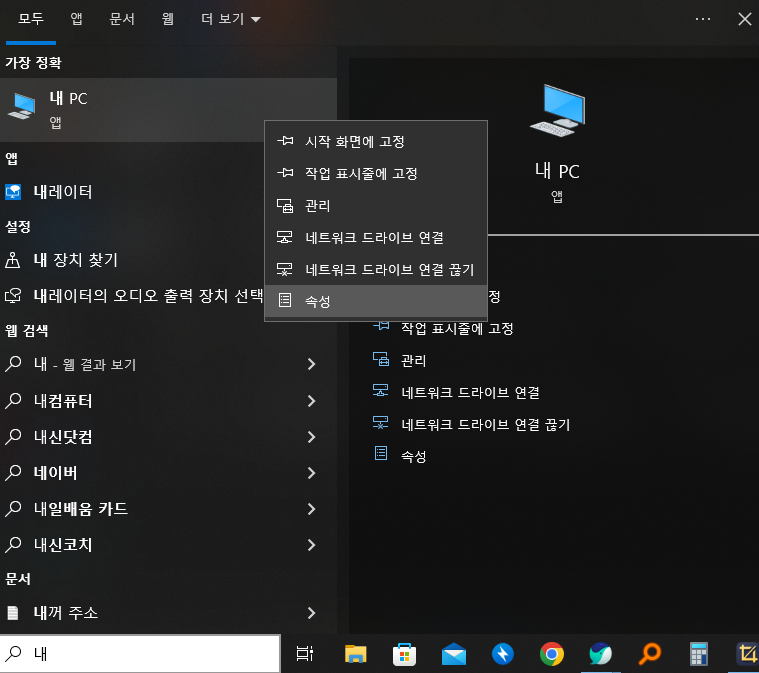The height and width of the screenshot is (673, 759).
Task: Click the 내 장치 찾기 icon
Action: tap(13, 260)
